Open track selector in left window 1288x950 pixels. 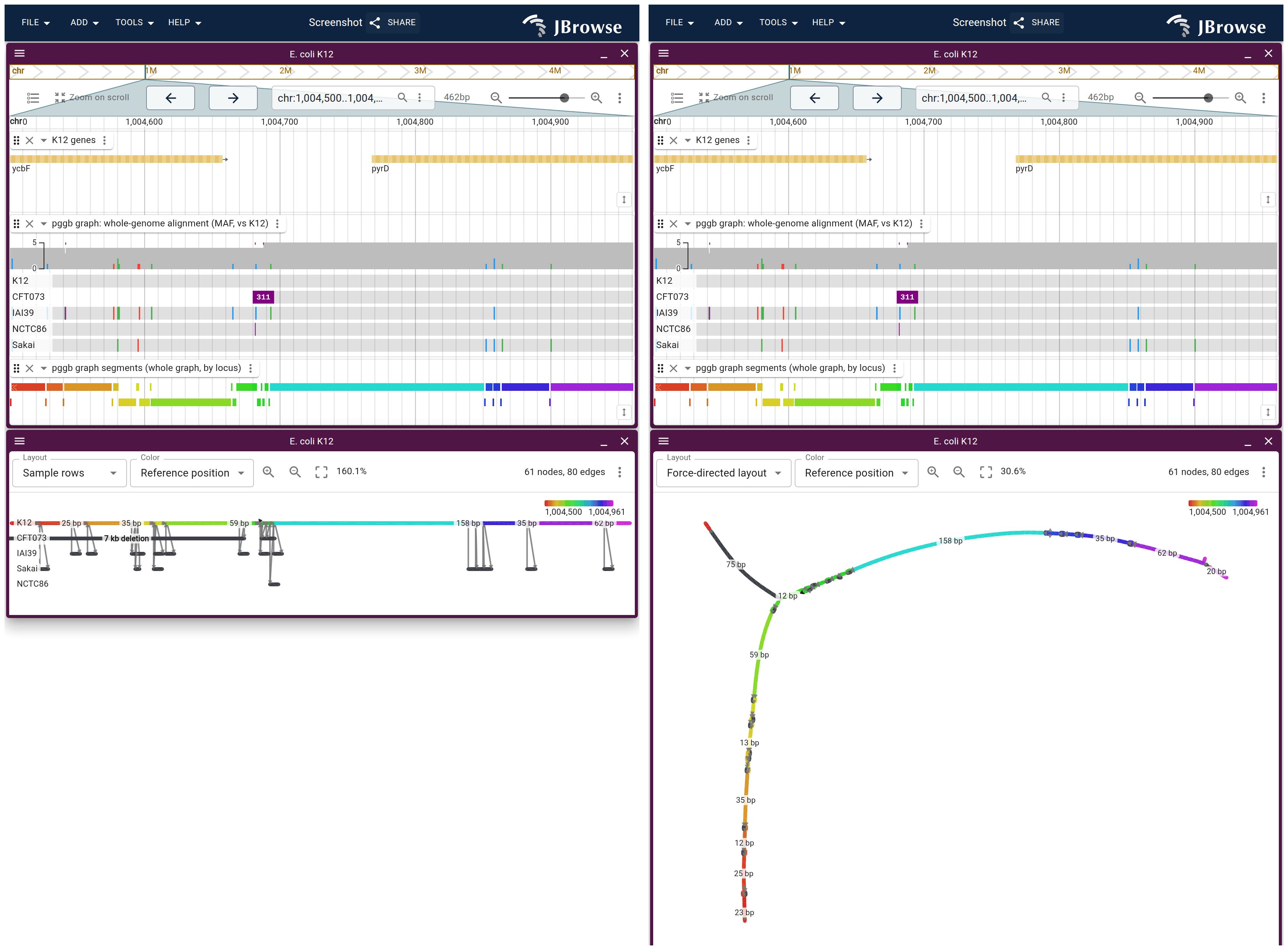[33, 98]
